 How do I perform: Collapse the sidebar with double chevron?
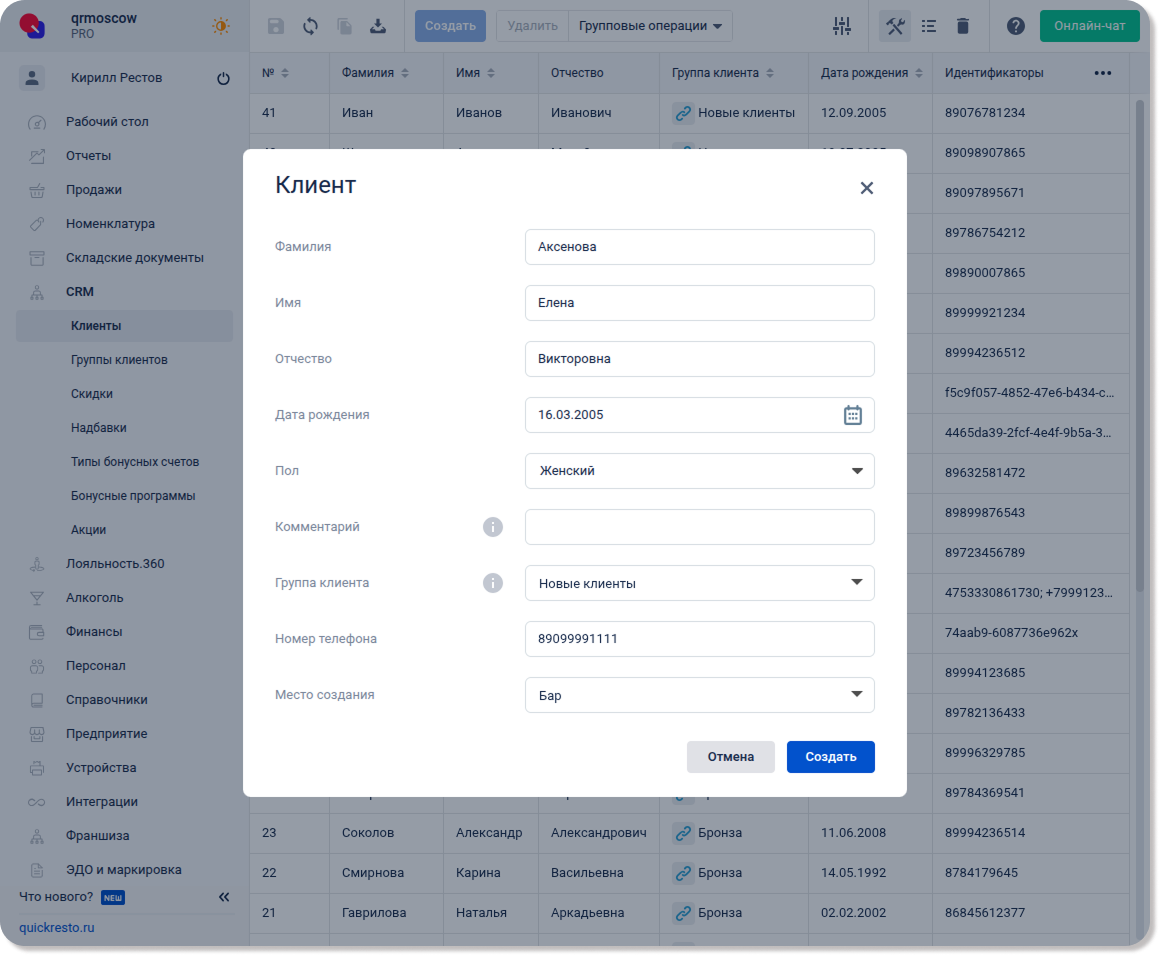click(224, 897)
